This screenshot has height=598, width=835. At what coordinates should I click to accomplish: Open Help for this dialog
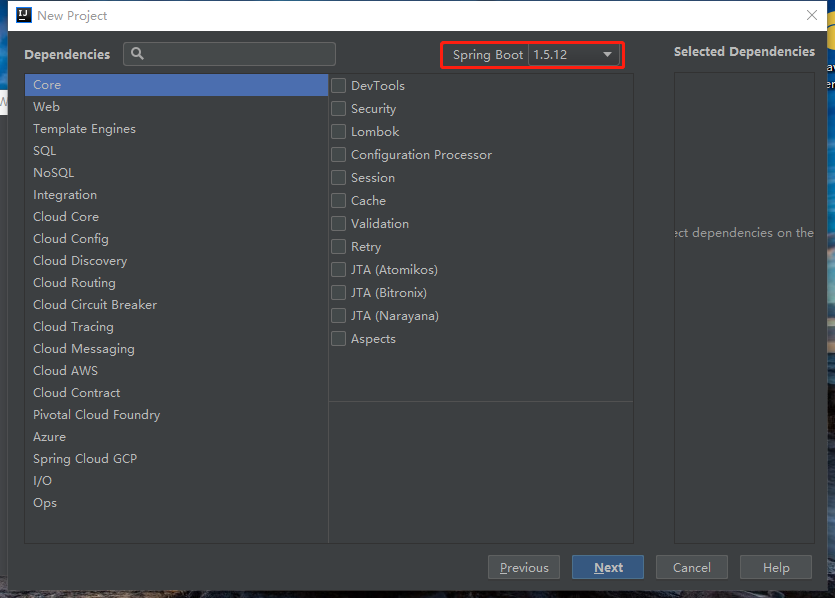pyautogui.click(x=776, y=567)
